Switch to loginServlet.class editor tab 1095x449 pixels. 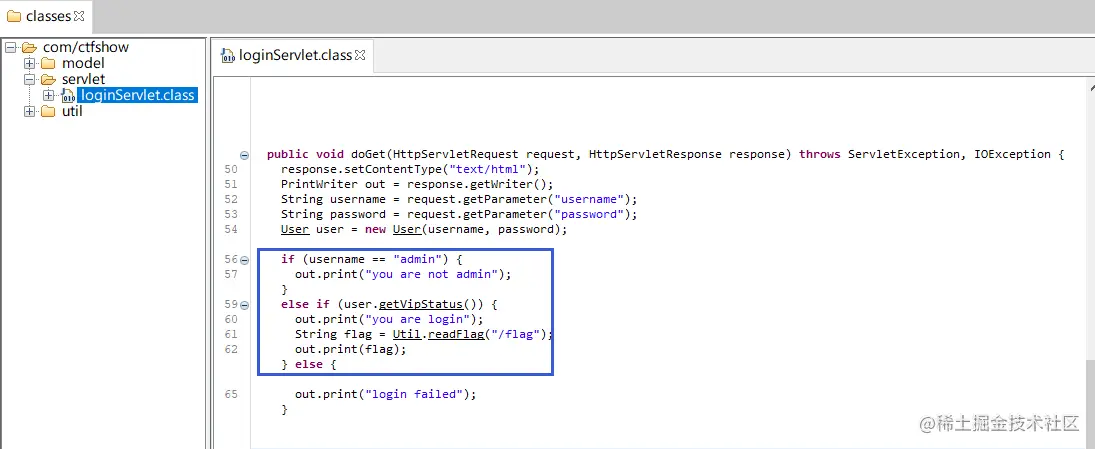pyautogui.click(x=292, y=55)
